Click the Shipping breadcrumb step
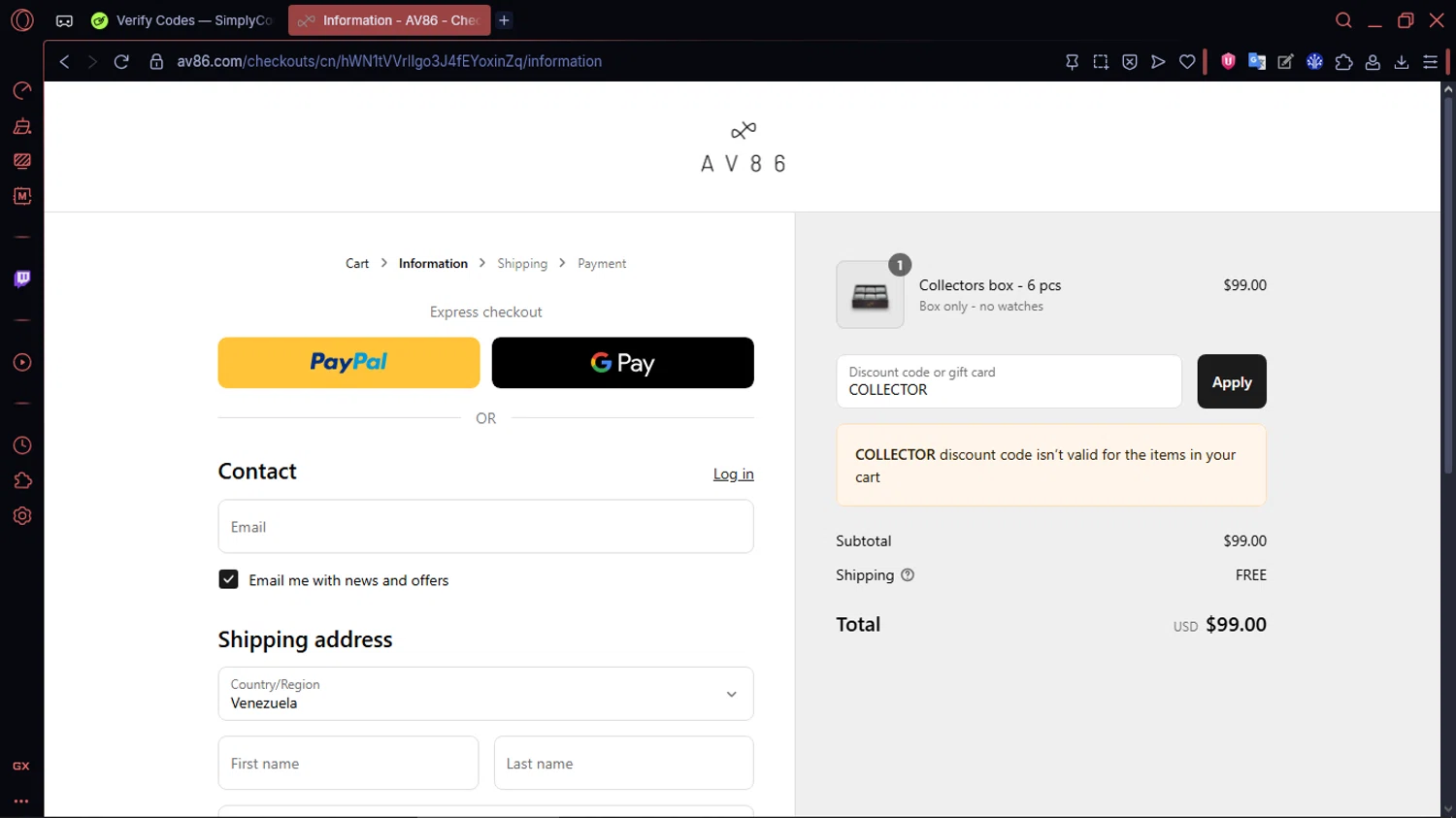1456x818 pixels. (522, 263)
